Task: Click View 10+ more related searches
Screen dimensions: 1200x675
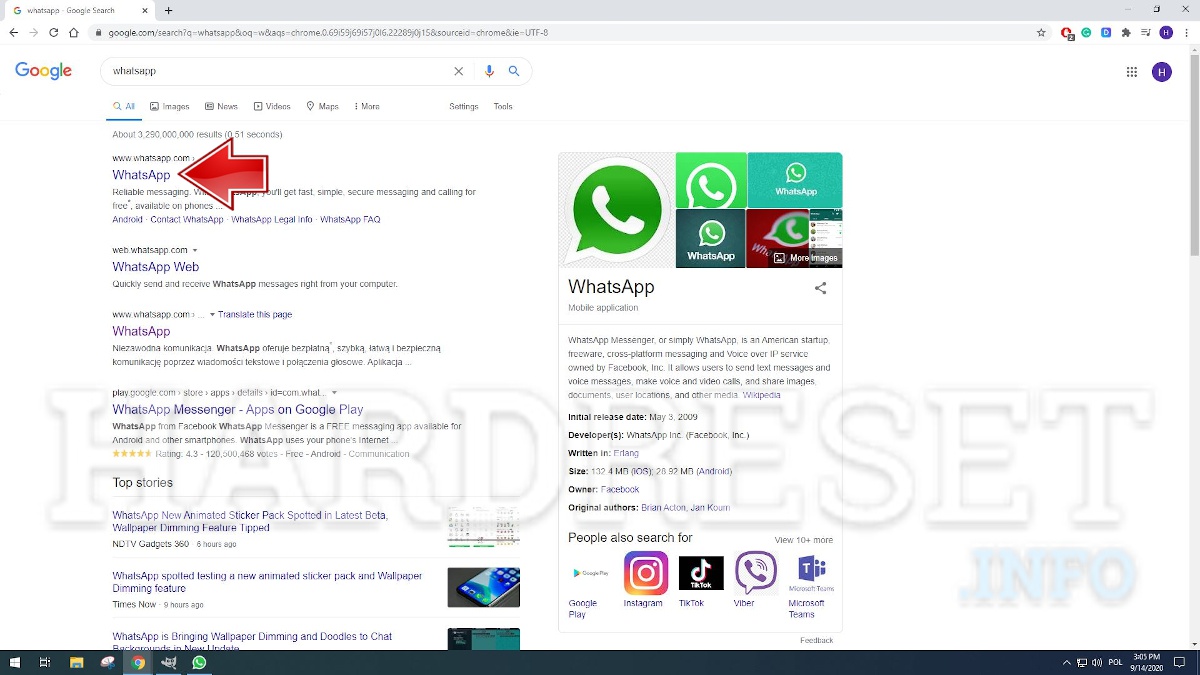Action: 804,540
